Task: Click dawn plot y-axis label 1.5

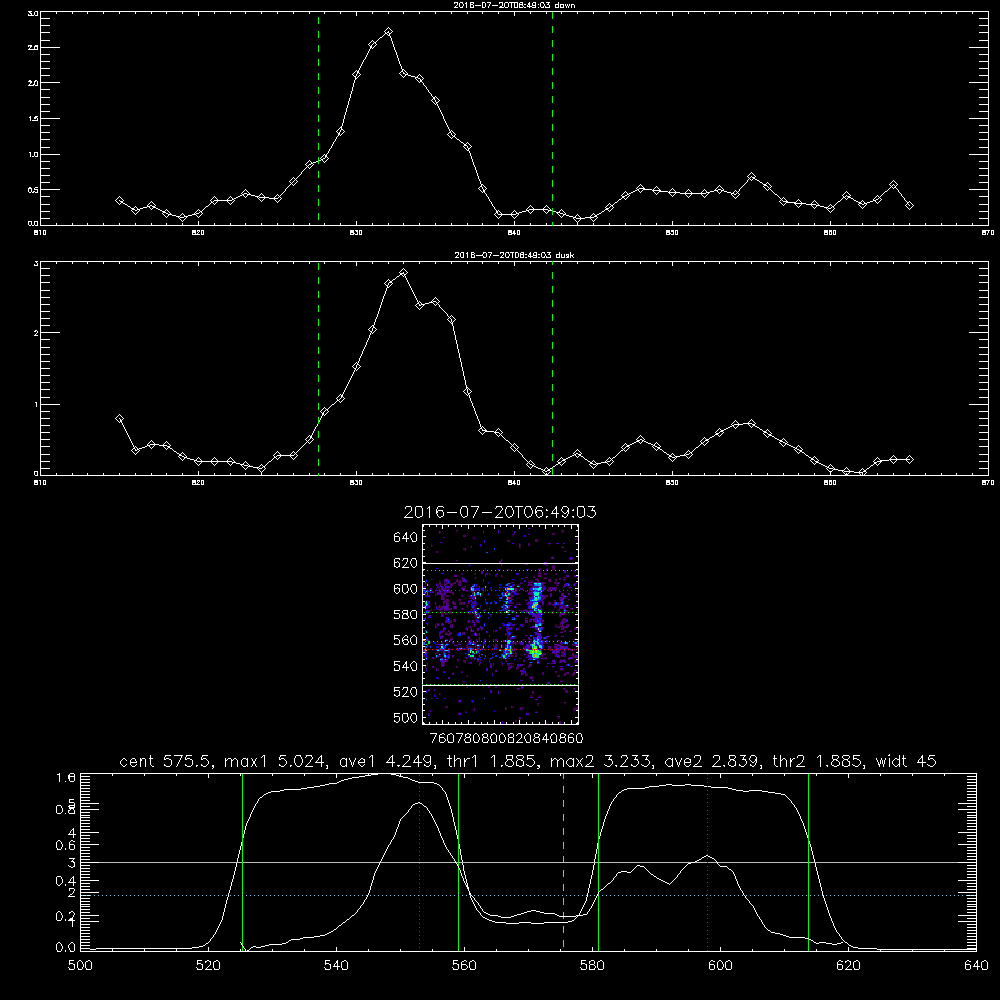Action: point(34,119)
